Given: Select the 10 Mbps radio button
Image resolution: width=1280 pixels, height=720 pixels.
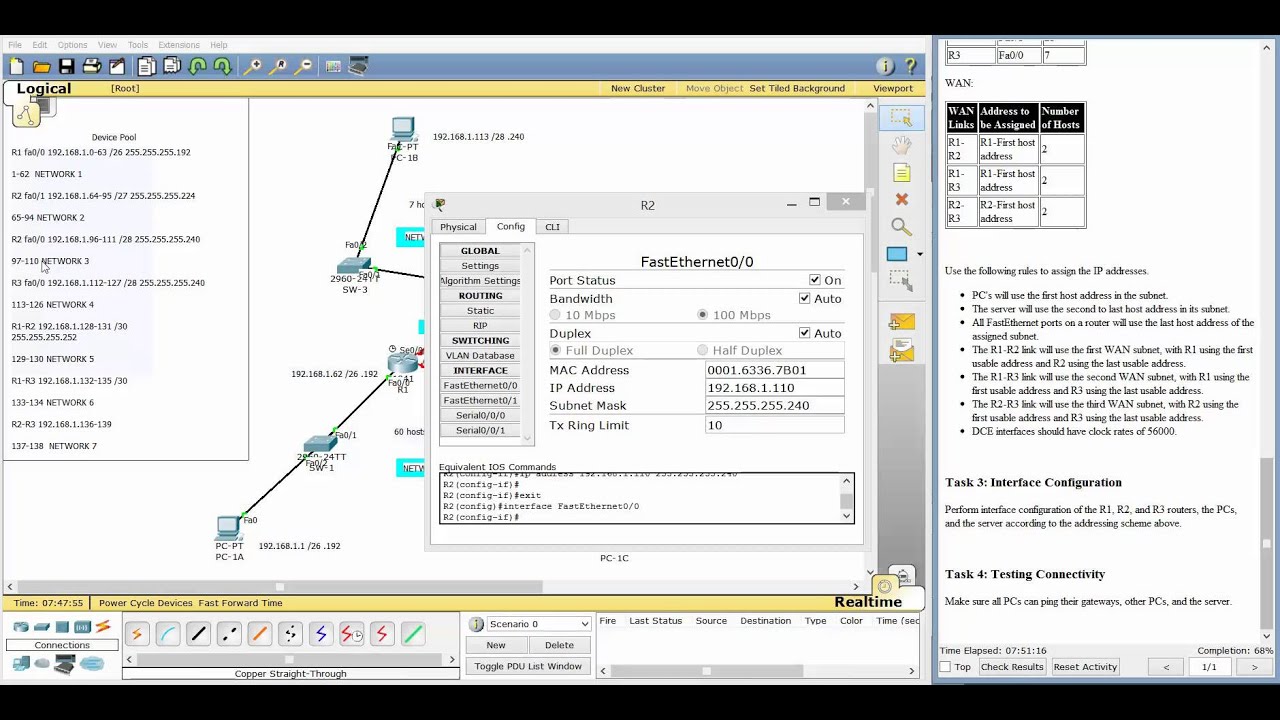Looking at the screenshot, I should [555, 315].
